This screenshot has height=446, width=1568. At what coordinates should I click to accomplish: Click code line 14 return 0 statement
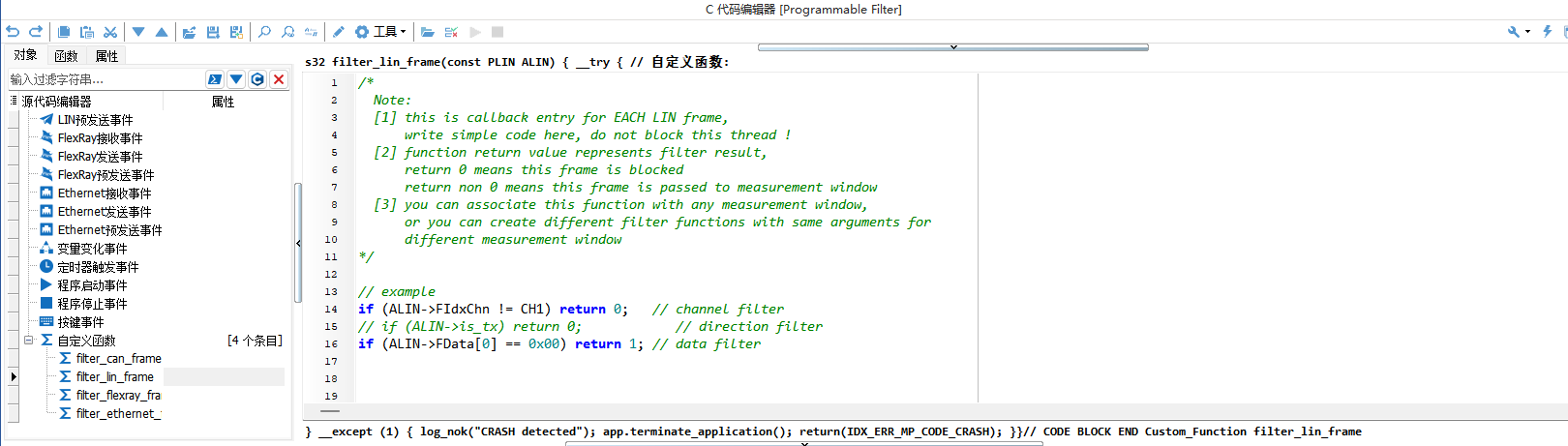[593, 310]
